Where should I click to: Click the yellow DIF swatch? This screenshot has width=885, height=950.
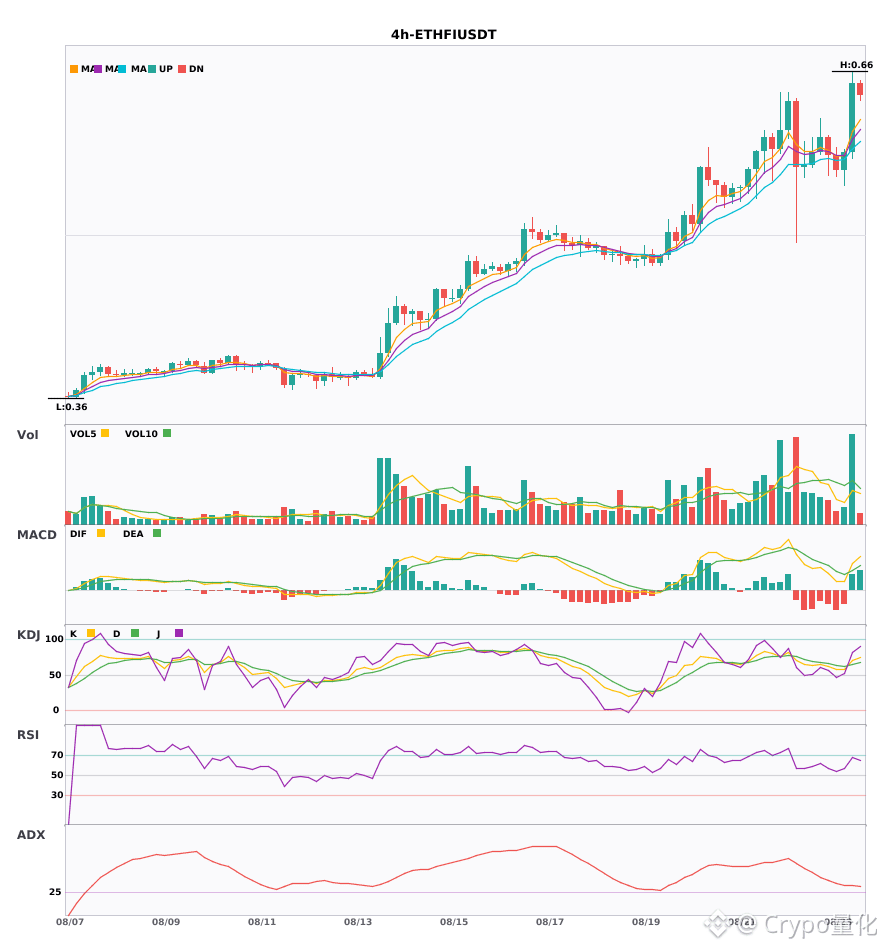[101, 533]
